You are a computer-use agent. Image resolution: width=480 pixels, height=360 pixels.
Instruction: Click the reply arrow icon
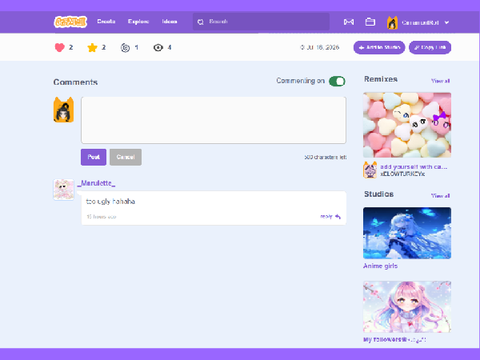click(338, 217)
